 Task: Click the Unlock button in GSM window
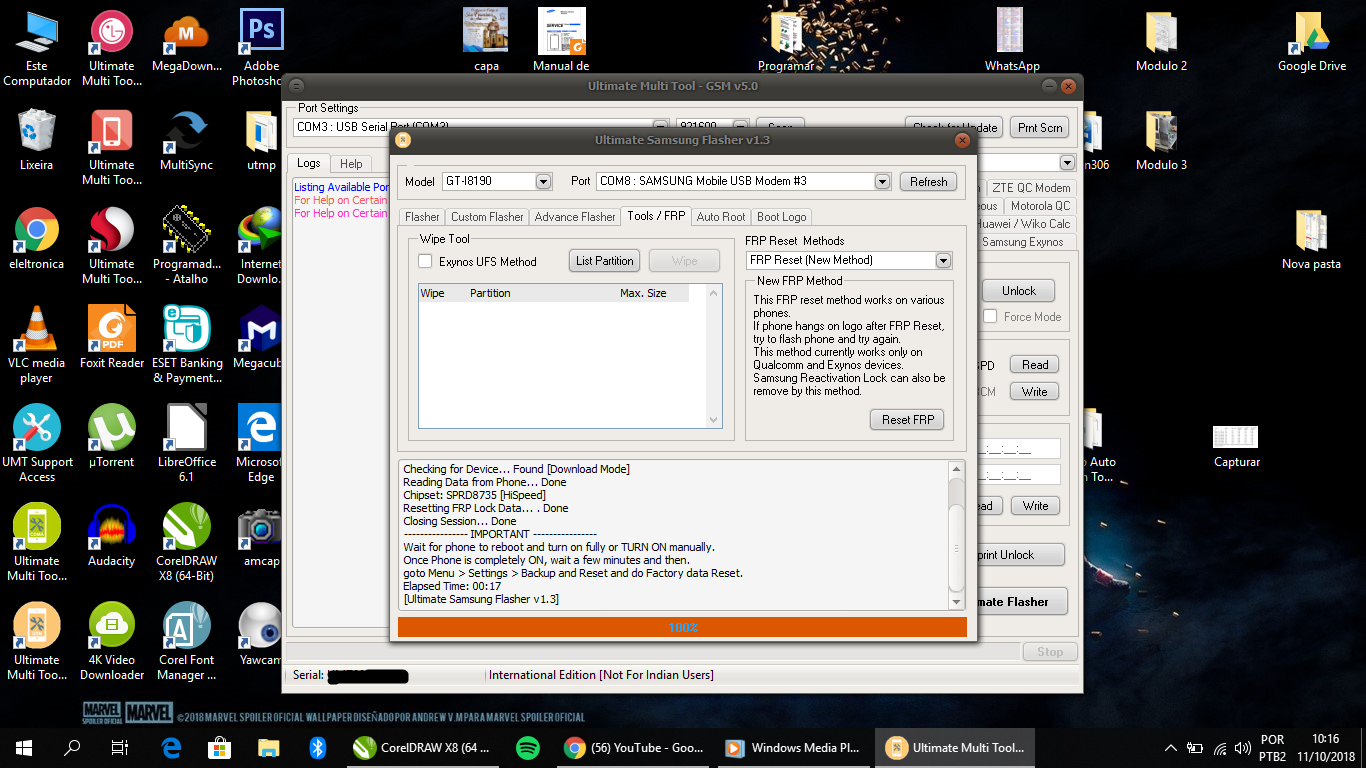click(1019, 291)
